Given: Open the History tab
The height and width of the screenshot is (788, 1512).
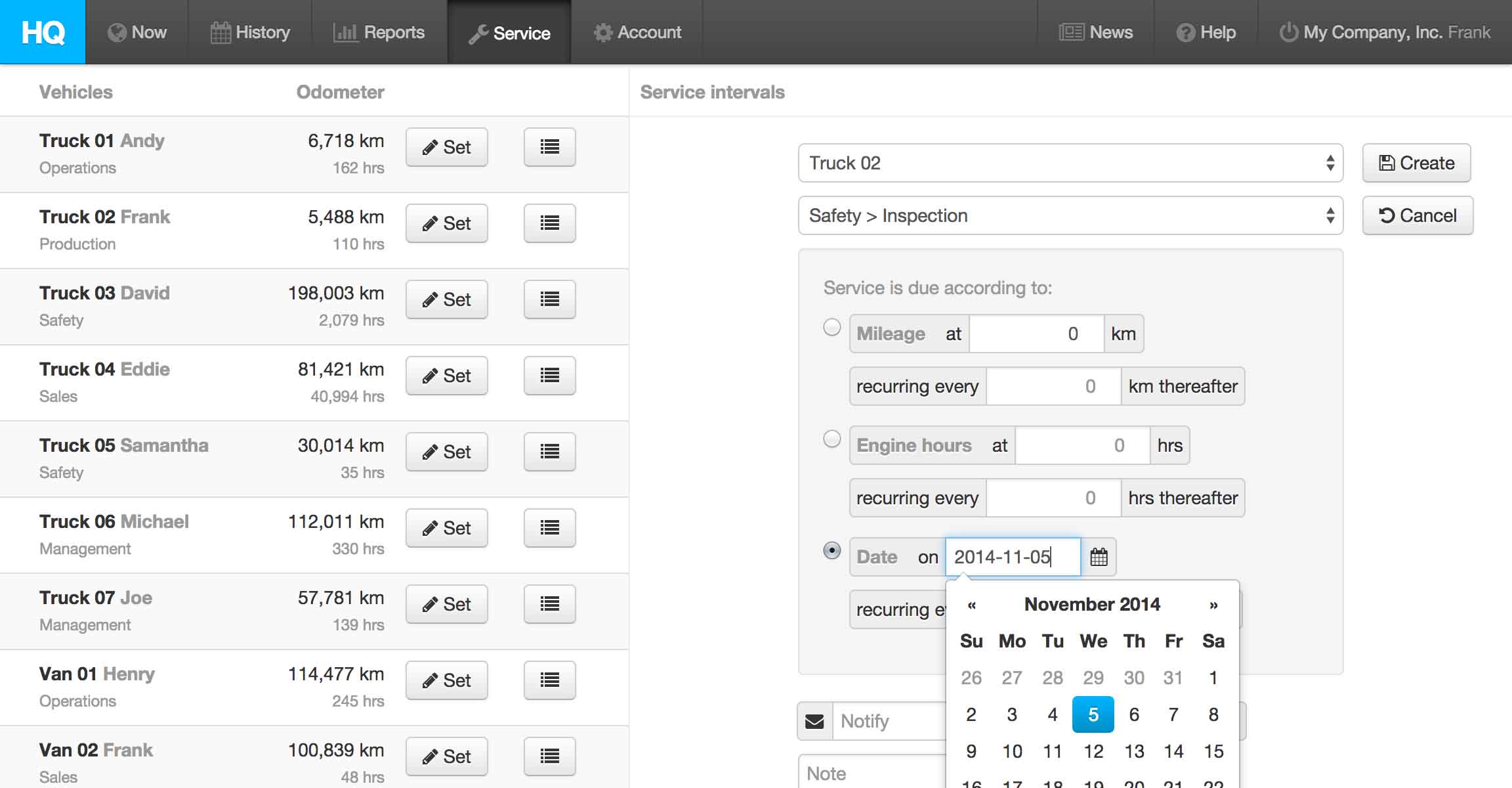Looking at the screenshot, I should tap(250, 32).
